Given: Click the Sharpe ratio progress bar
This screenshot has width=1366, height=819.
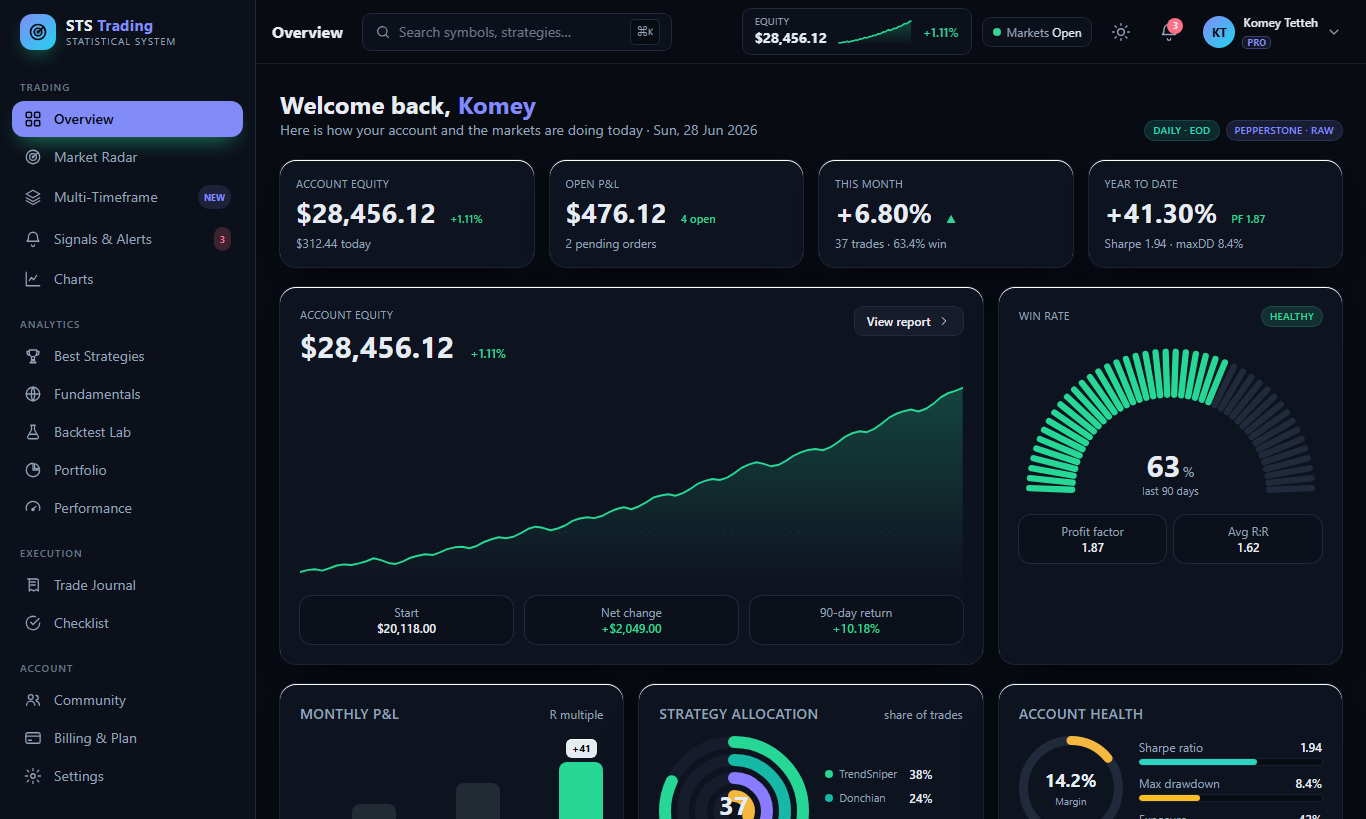Looking at the screenshot, I should point(1230,762).
